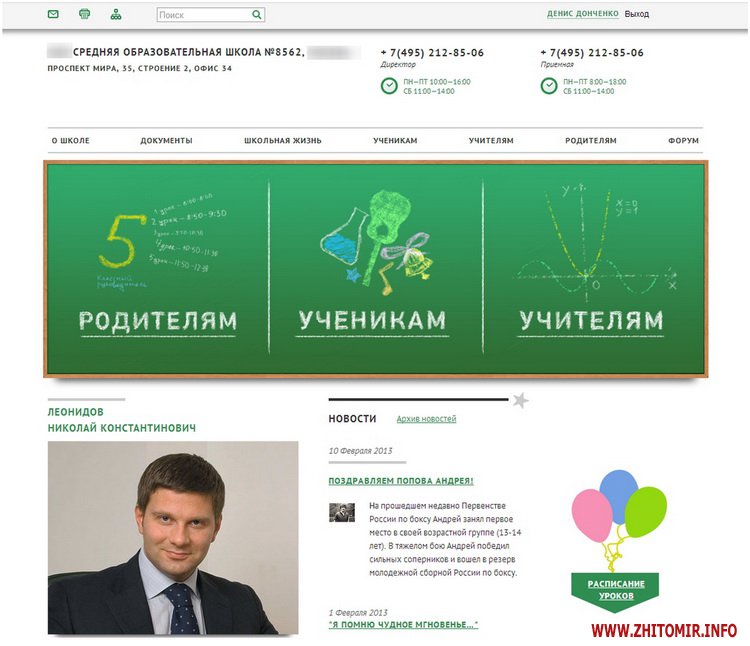Viewport: 750px width, 646px height.
Task: Click the clock icon under Приемная phone
Action: tap(549, 86)
